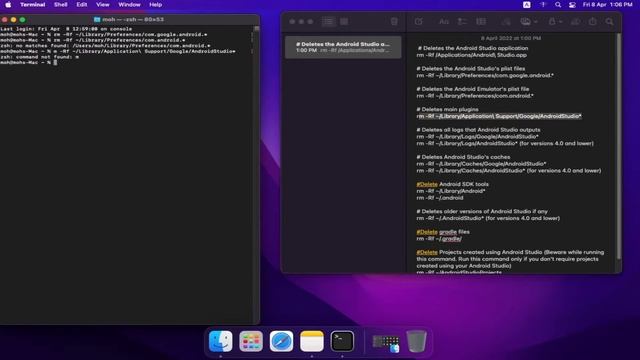
Task: Click the note date '8 April 2022 at 1:00 PM'
Action: tap(511, 38)
